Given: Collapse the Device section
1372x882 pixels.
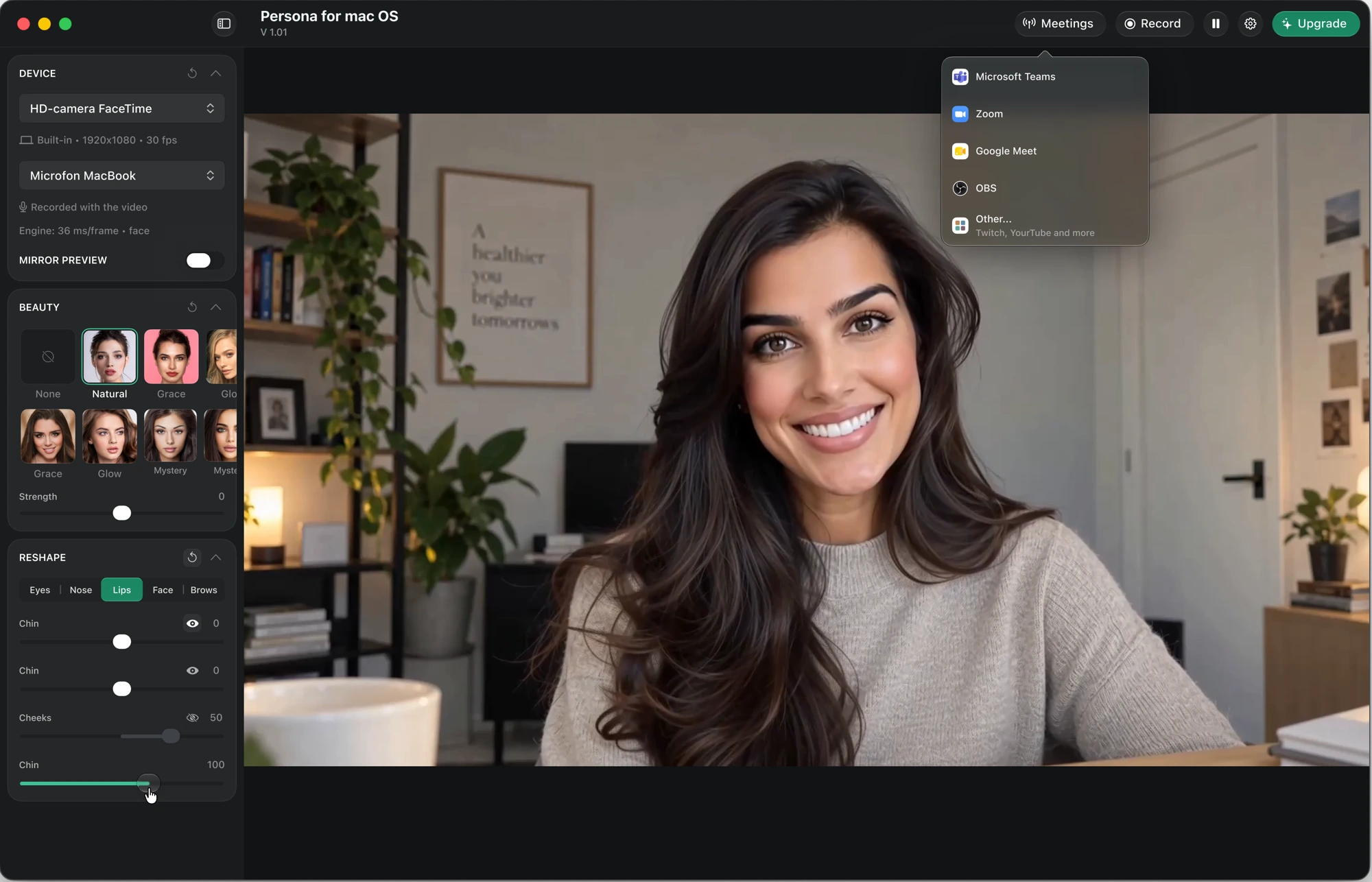Looking at the screenshot, I should pyautogui.click(x=216, y=73).
